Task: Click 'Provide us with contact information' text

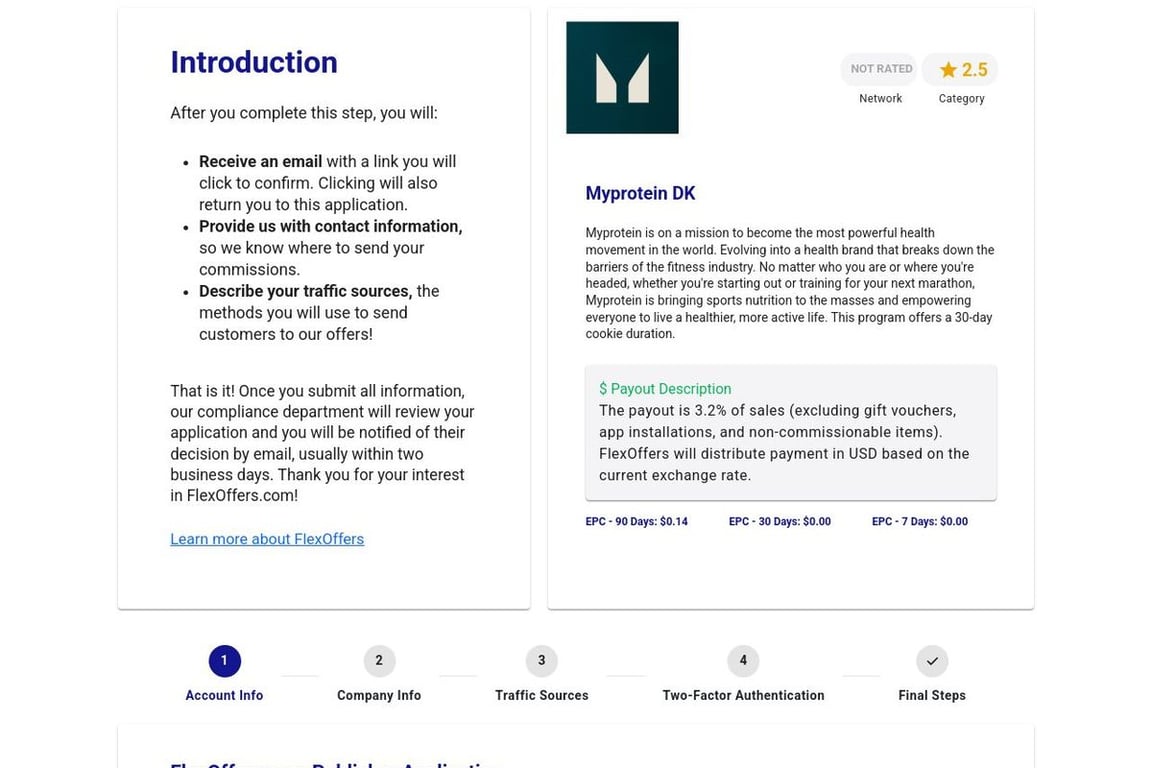Action: coord(331,226)
